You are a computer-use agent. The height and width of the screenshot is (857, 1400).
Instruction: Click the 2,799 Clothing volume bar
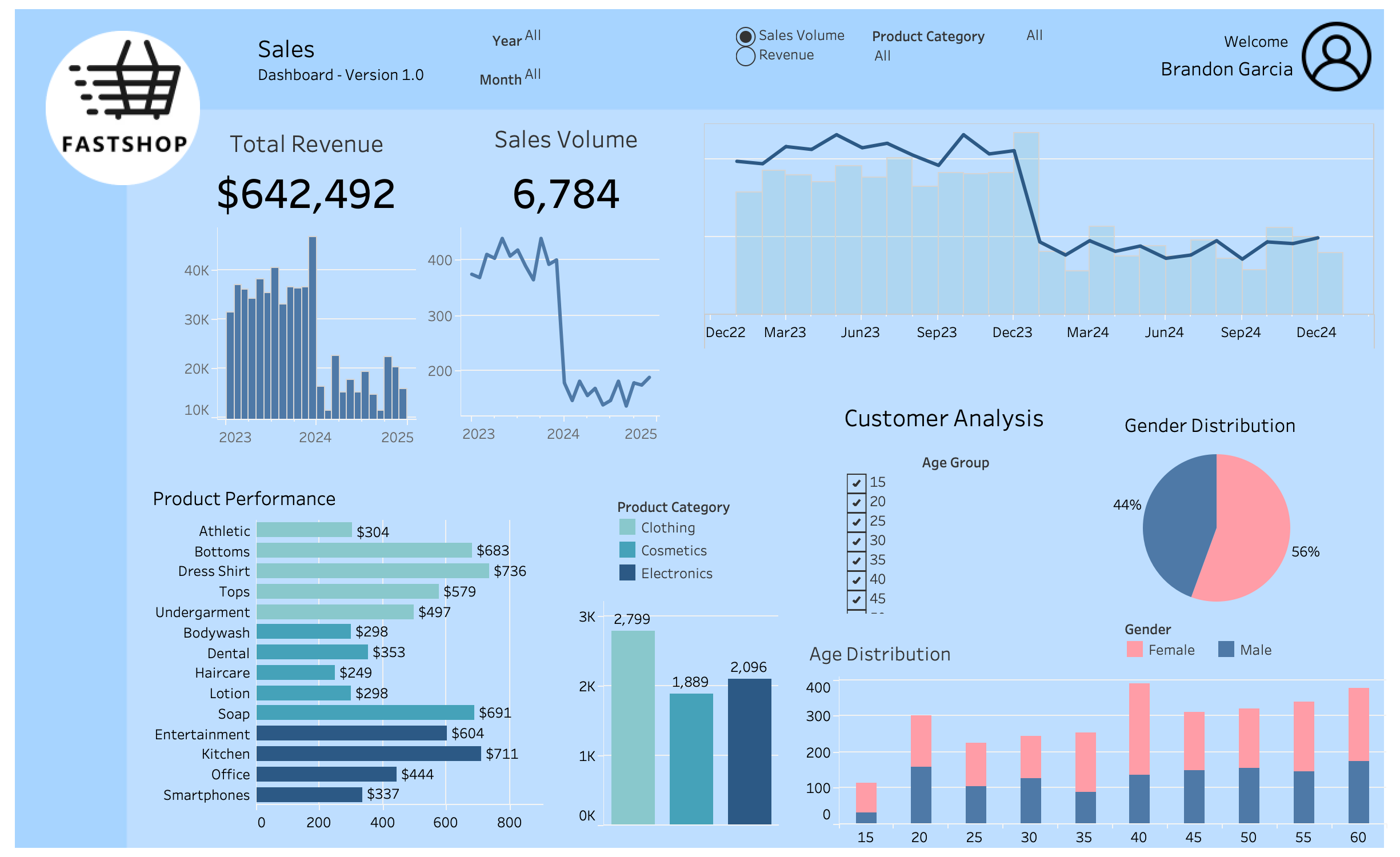[633, 727]
